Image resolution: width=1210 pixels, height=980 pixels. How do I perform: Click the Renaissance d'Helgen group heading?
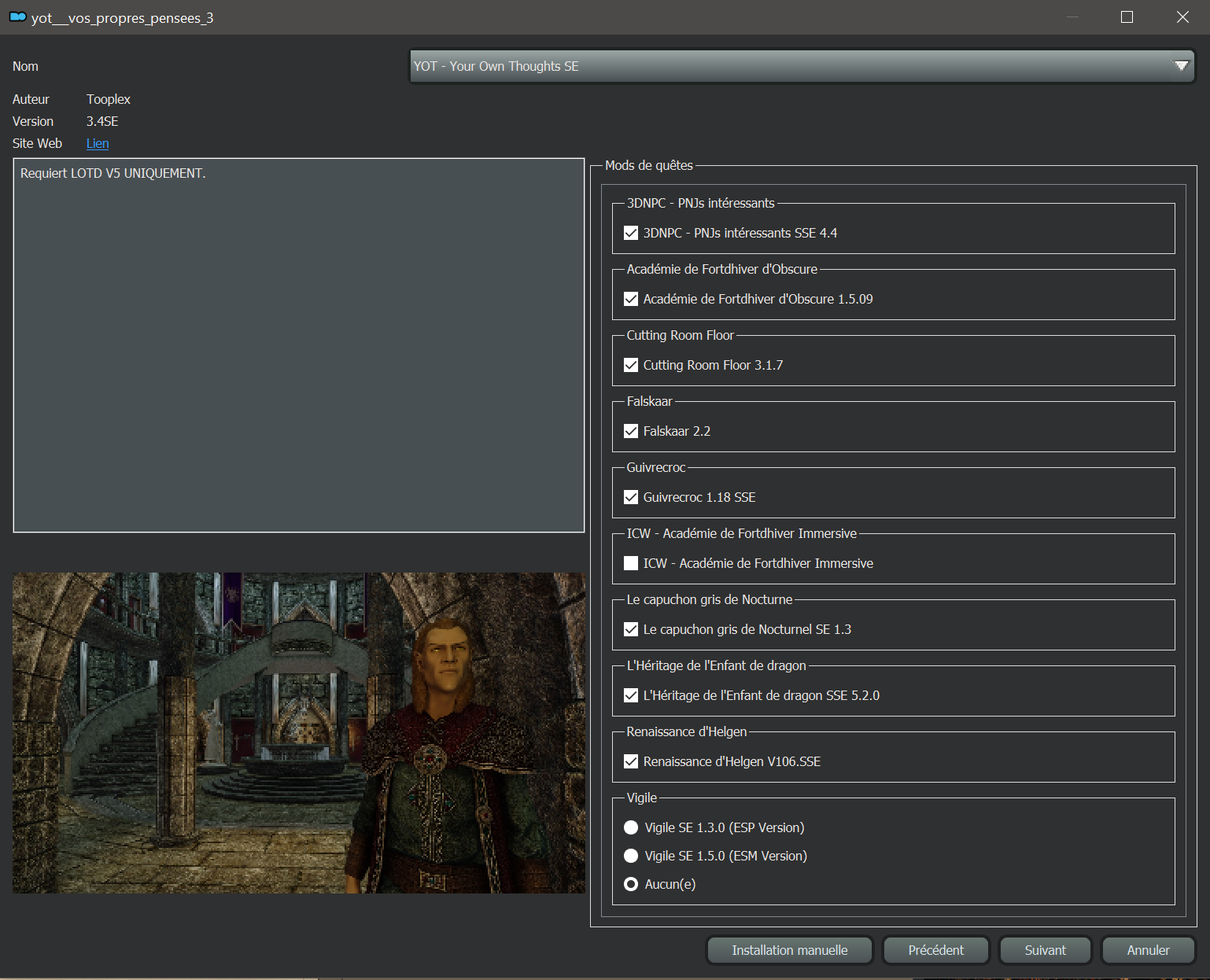[687, 731]
